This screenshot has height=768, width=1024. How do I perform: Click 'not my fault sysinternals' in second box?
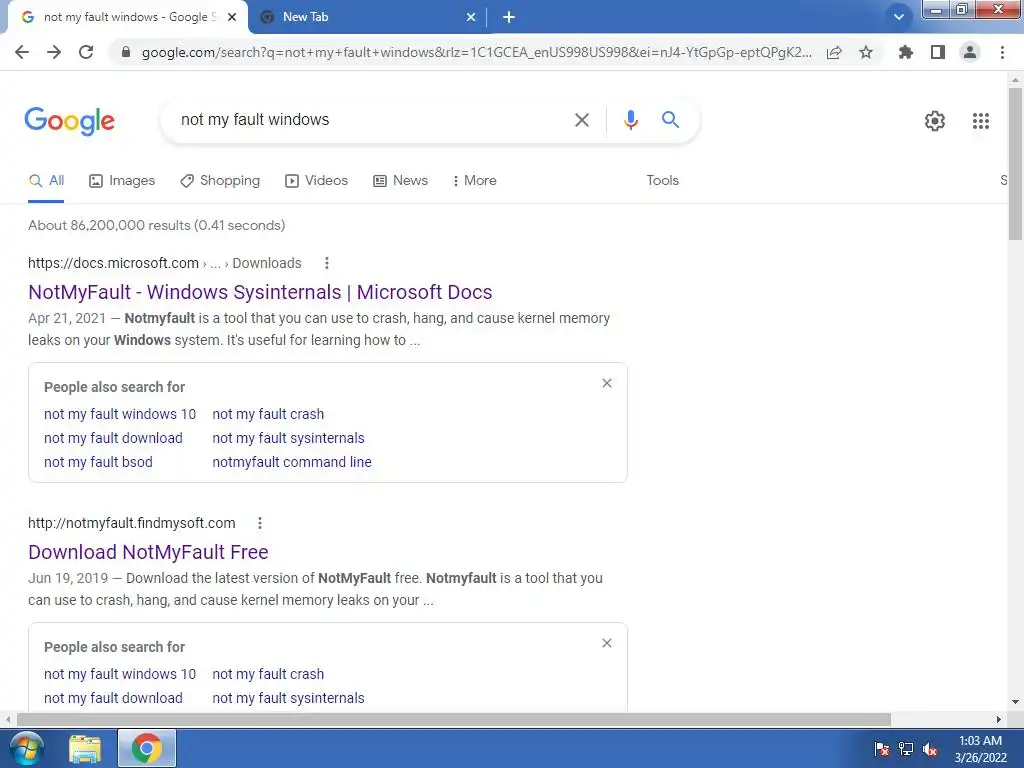[x=288, y=698]
